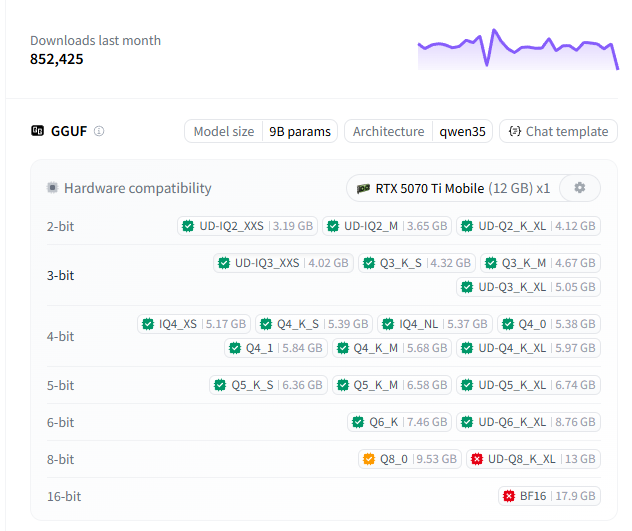Click the 852,425 downloads count

click(x=57, y=59)
